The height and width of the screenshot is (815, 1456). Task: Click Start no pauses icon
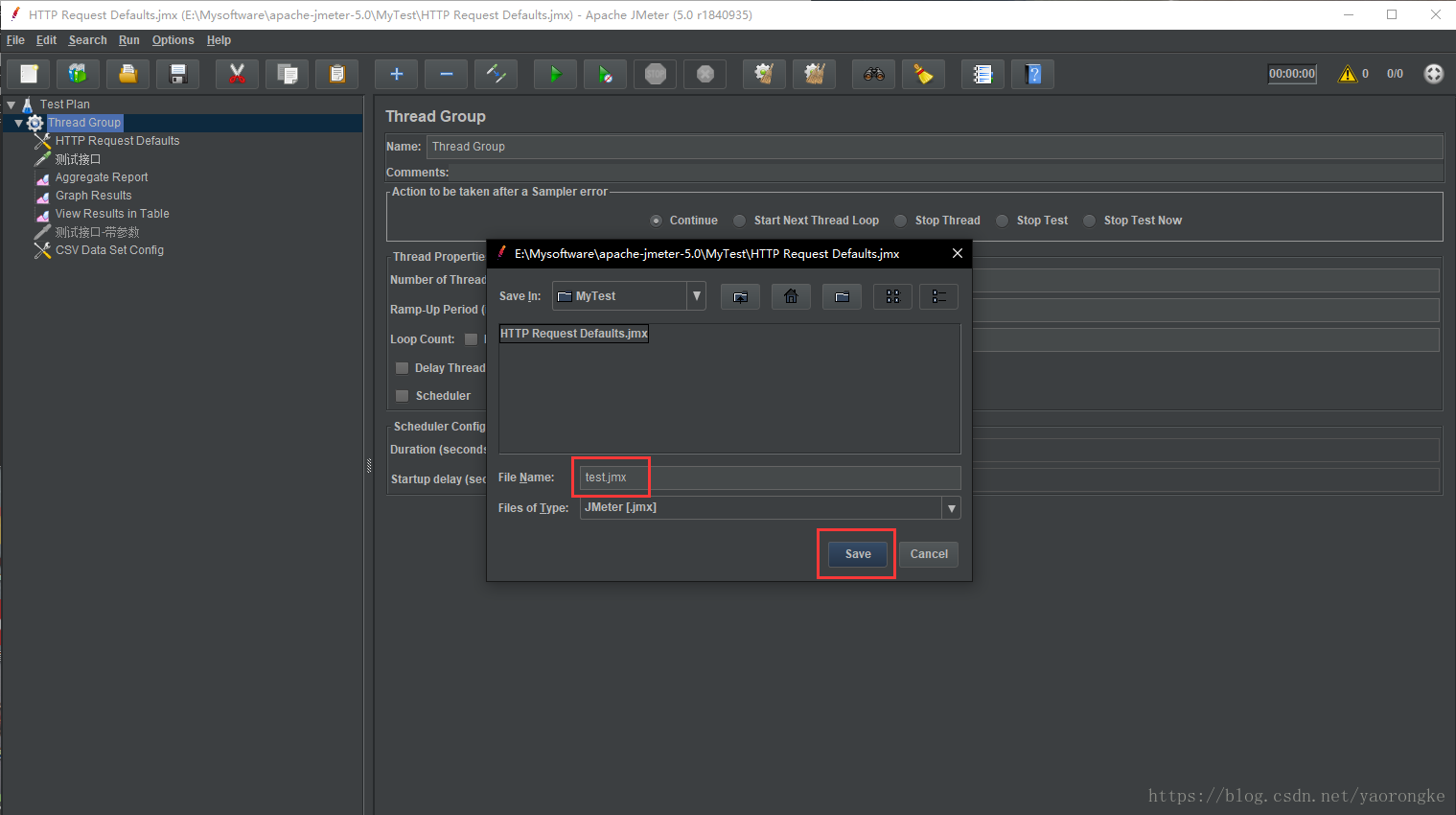tap(605, 74)
